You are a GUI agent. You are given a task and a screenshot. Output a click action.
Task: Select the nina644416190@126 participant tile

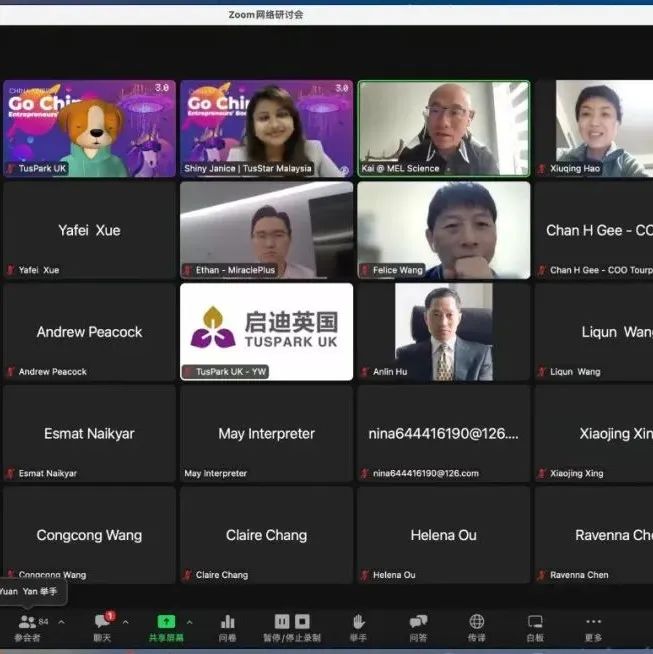pos(444,433)
